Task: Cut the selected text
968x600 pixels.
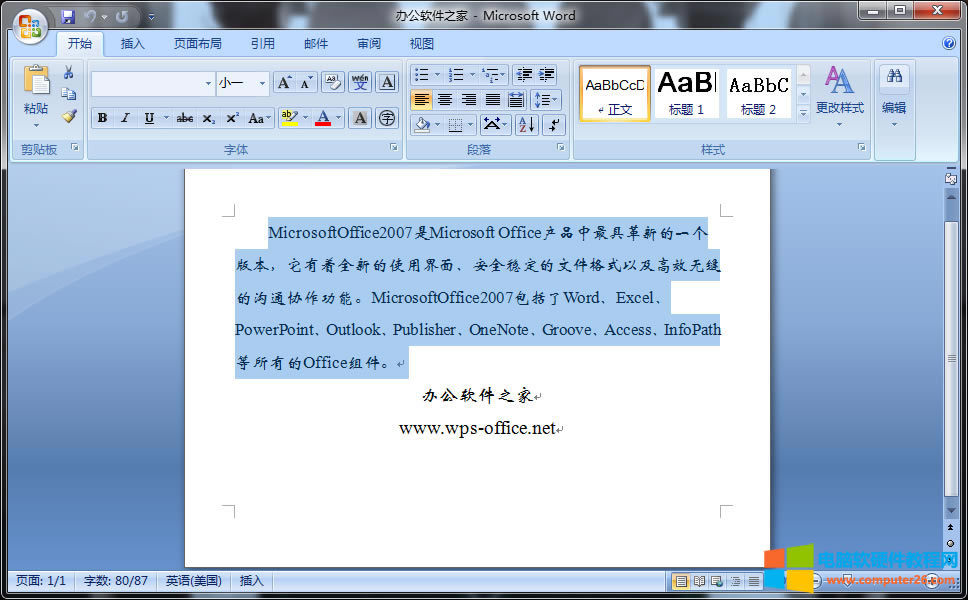Action: (x=69, y=73)
